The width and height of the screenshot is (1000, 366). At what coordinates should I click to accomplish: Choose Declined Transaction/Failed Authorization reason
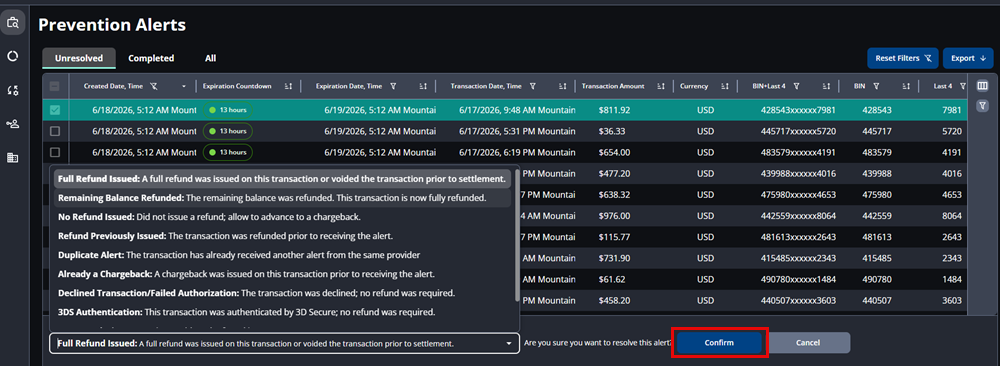(x=282, y=293)
